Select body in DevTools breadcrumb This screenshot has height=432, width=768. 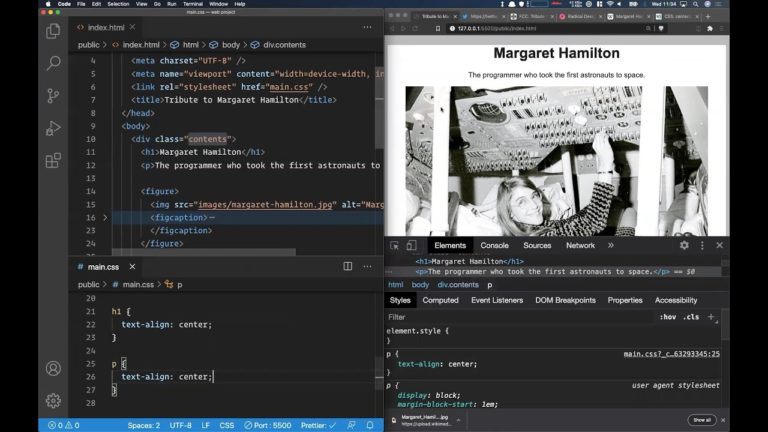420,285
